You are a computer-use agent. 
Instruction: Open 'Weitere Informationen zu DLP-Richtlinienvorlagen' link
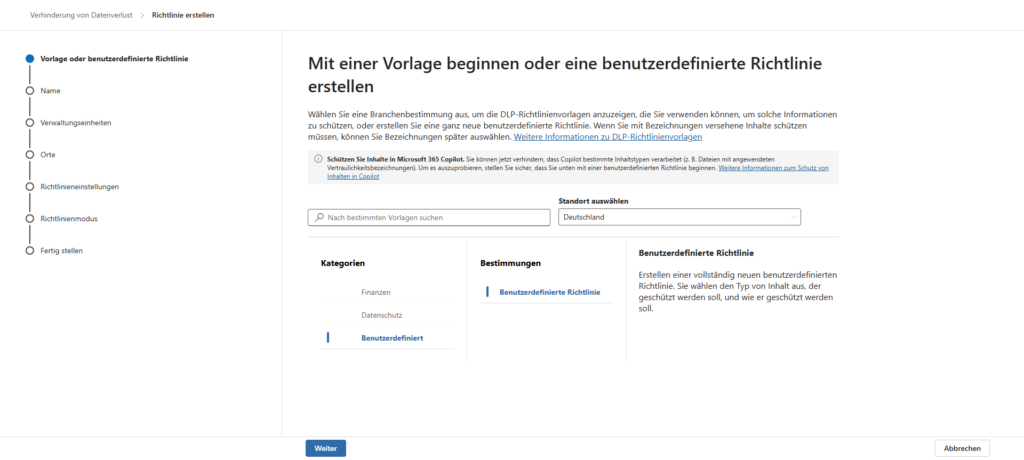(608, 137)
